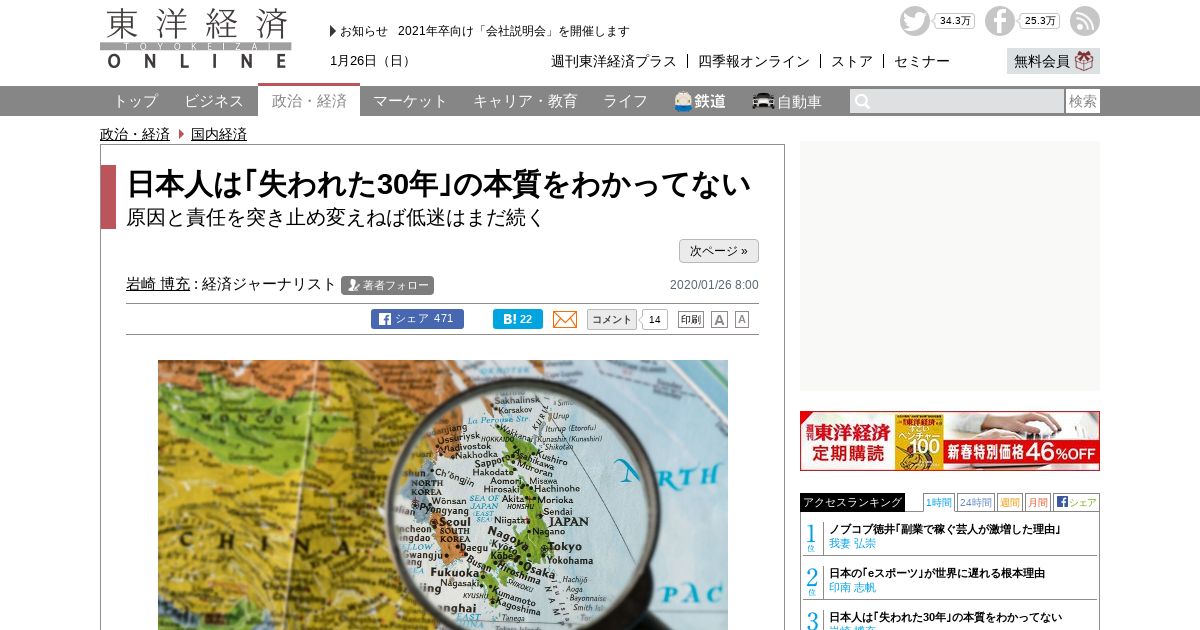Click the date text 1月26日（日）
This screenshot has height=630, width=1200.
pos(372,61)
